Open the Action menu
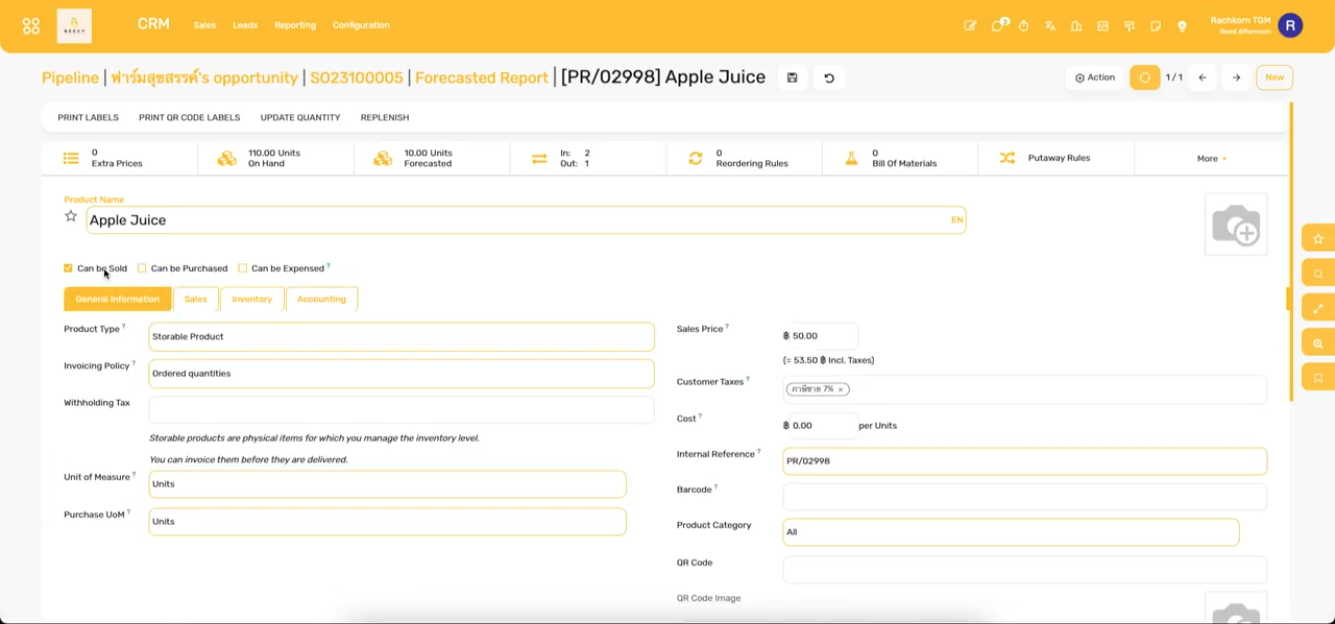The width and height of the screenshot is (1335, 624). (1094, 76)
